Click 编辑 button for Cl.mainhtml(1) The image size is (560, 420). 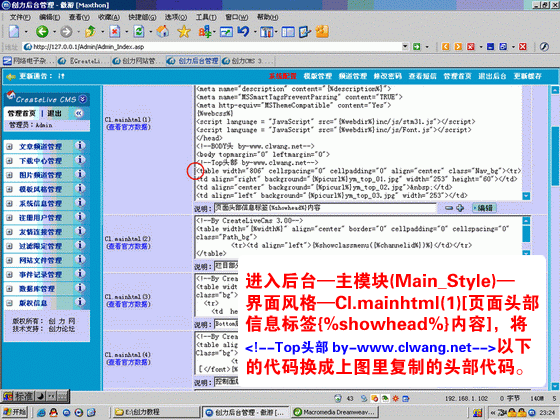[484, 208]
